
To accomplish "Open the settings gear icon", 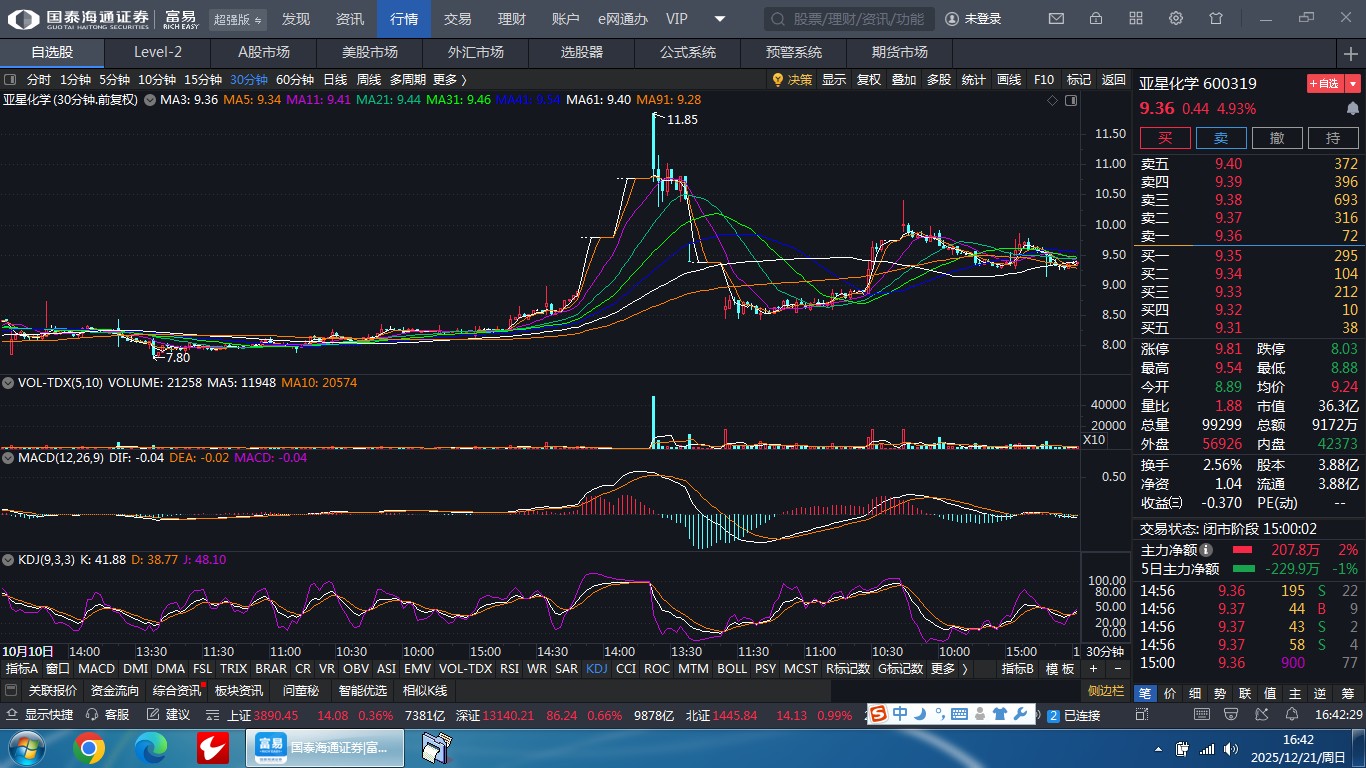I will (x=1176, y=18).
